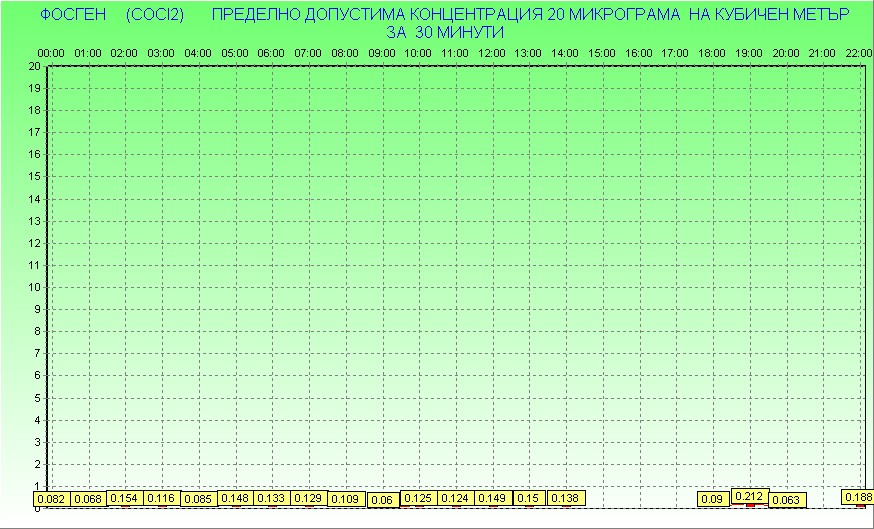Screen dimensions: 874x529
Task: Click the 0.148 value label
Action: pyautogui.click(x=235, y=498)
